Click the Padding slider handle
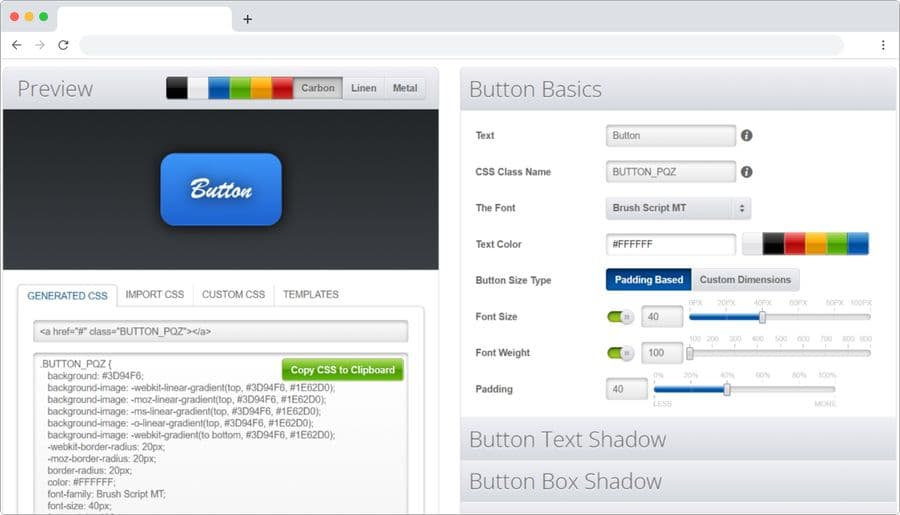Image resolution: width=900 pixels, height=515 pixels. pos(727,390)
